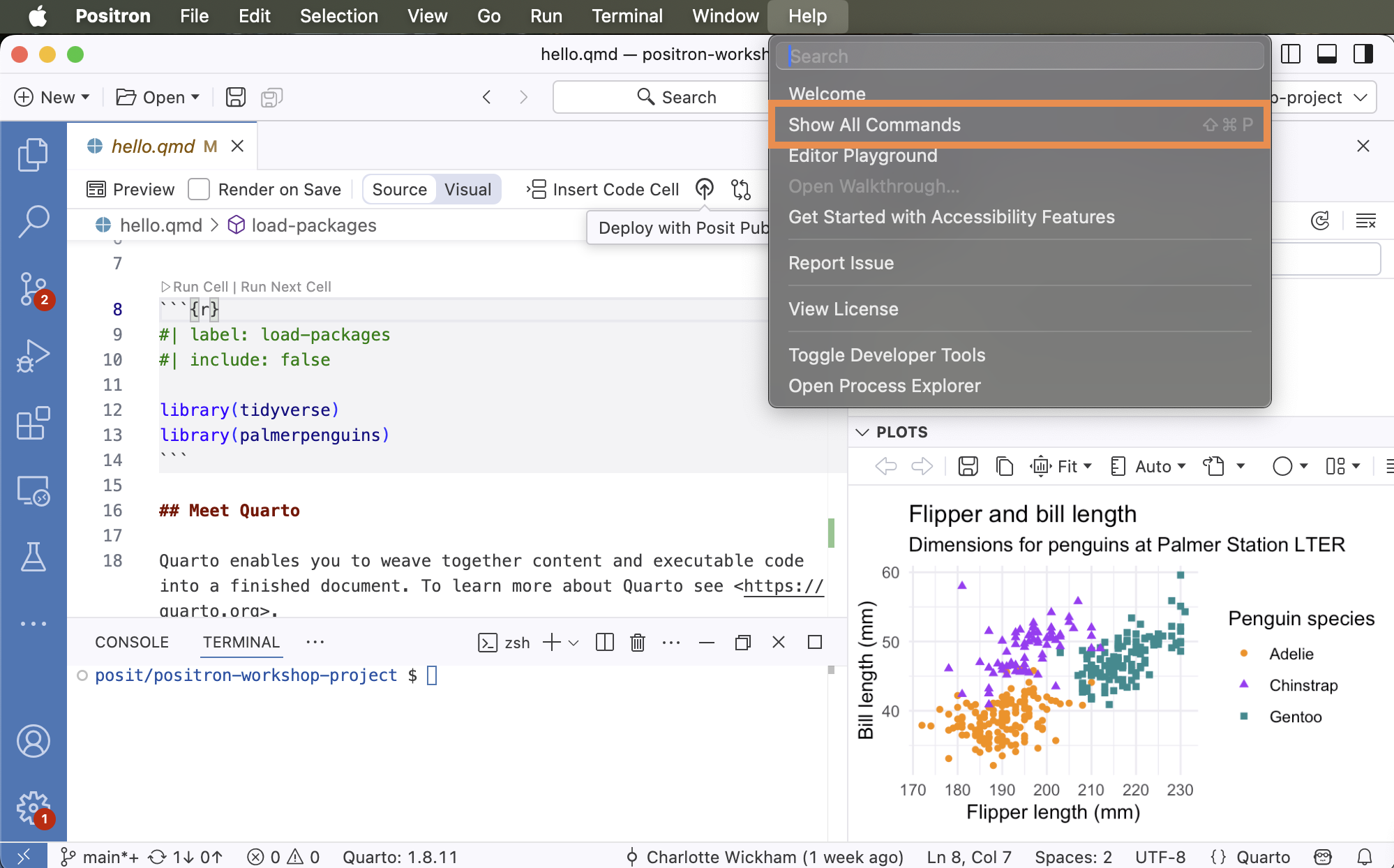
Task: Select the hello.qmd editor tab
Action: [153, 146]
